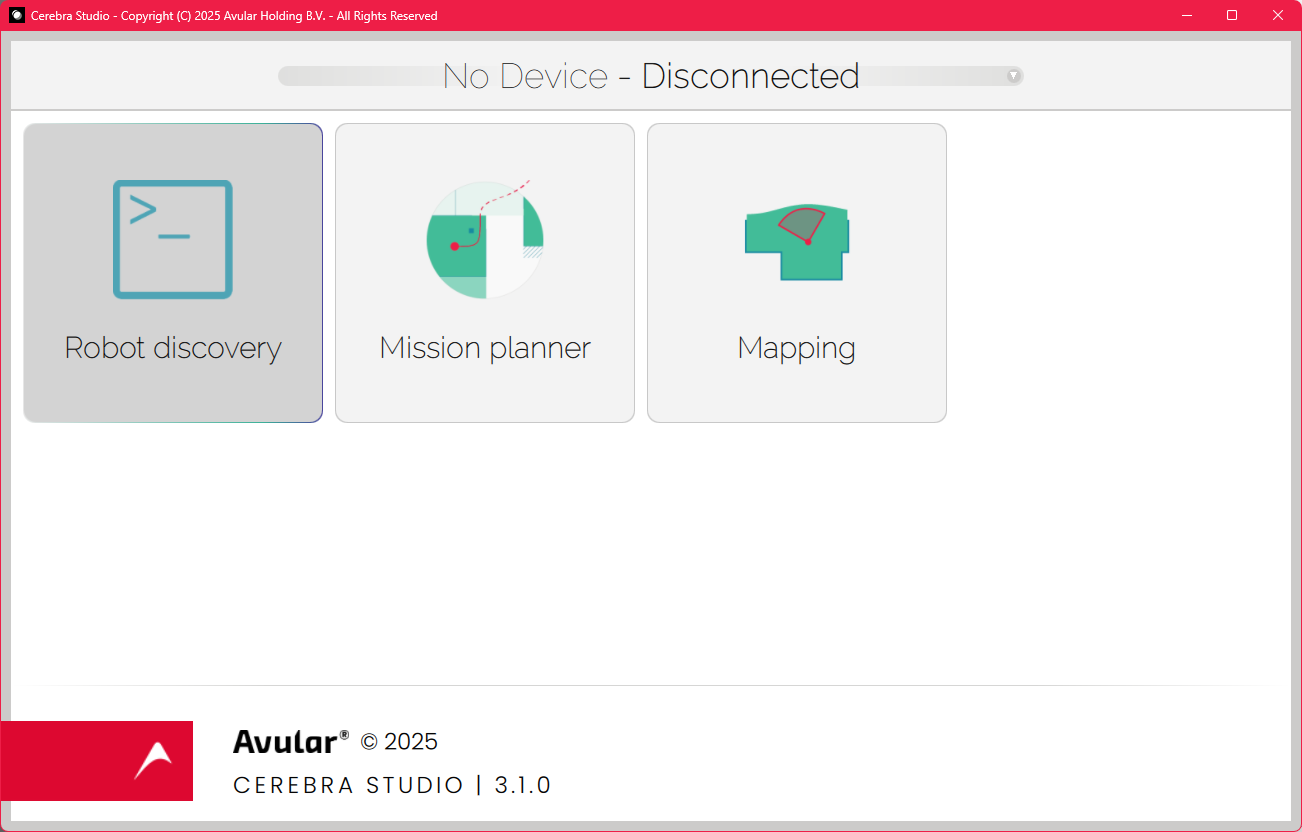Click the Mapping sensor cone icon

(797, 243)
